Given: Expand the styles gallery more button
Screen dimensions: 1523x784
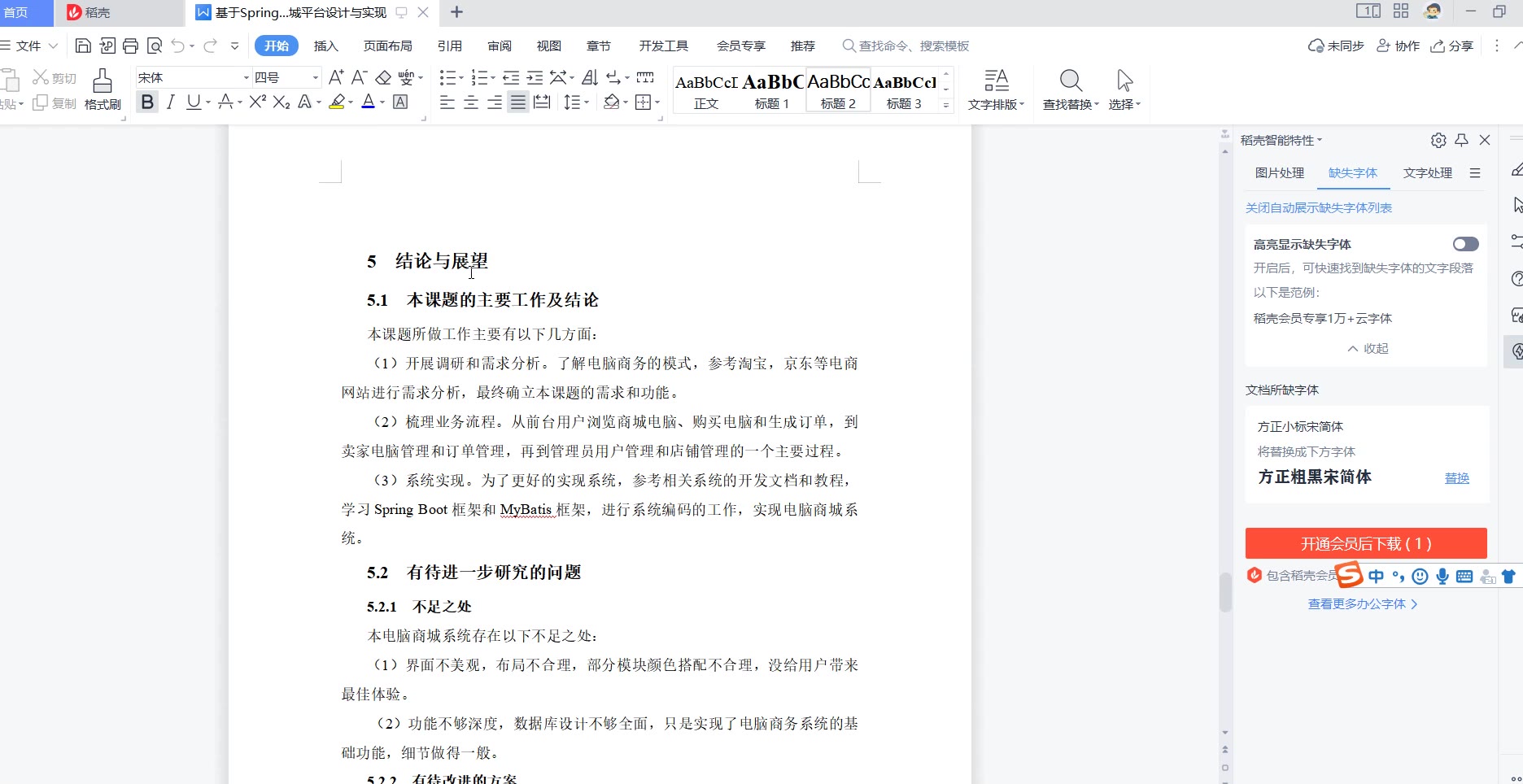Looking at the screenshot, I should click(x=946, y=105).
